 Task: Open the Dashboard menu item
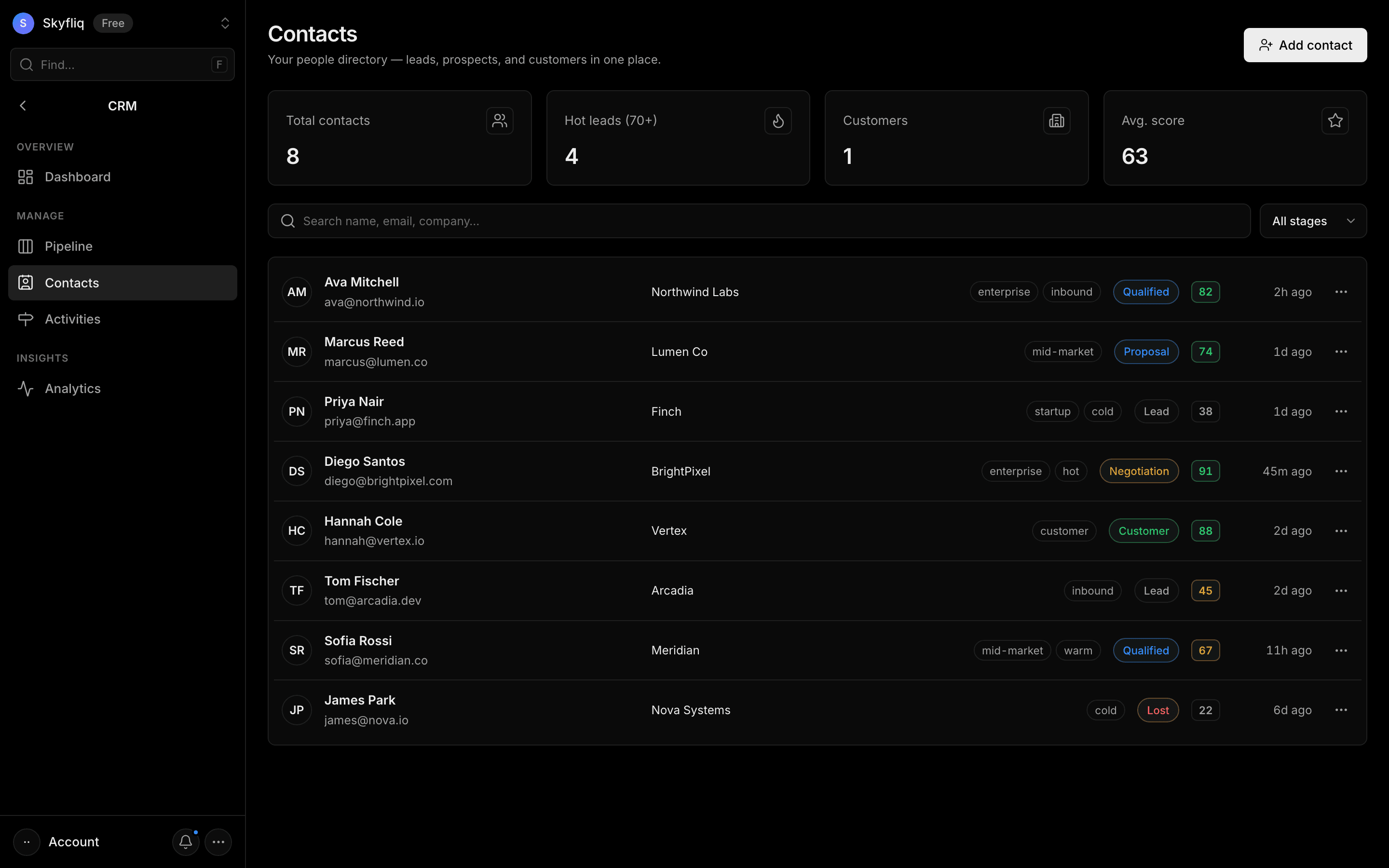[x=122, y=177]
